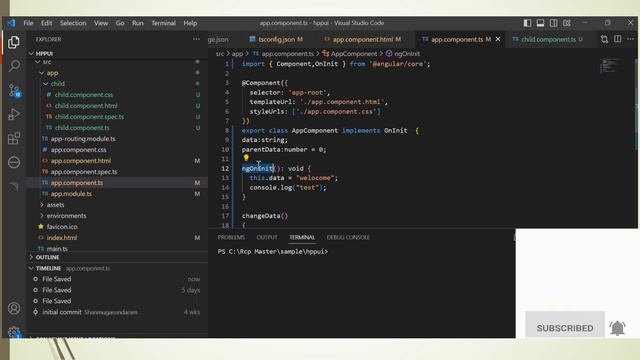Click the notification bell icon

coord(618,328)
